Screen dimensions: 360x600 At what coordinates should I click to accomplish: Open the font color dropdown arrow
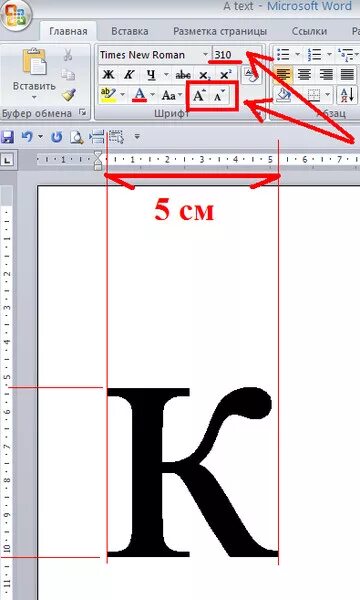(153, 95)
